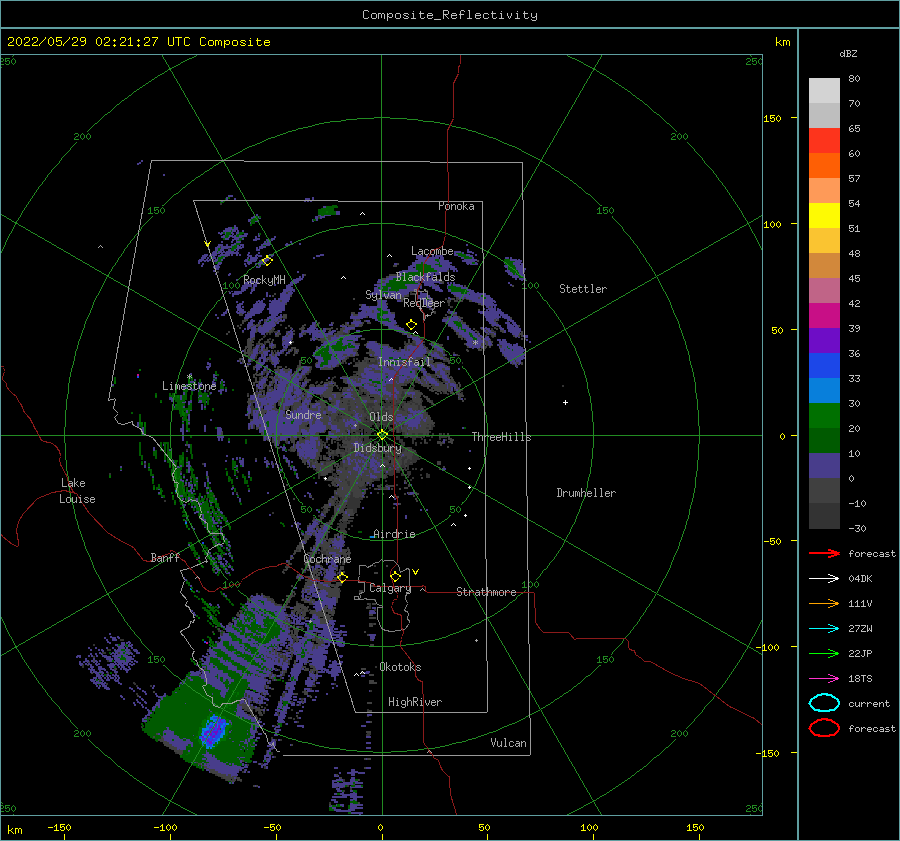Pick the purple swatch between 10 and 0 dBZ
The width and height of the screenshot is (900, 841).
(824, 466)
